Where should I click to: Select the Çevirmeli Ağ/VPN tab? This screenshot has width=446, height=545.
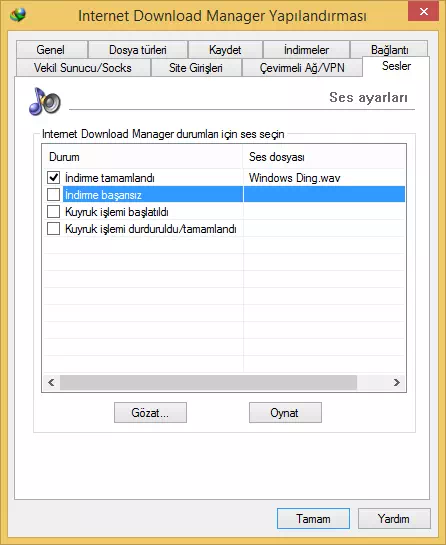(x=302, y=67)
